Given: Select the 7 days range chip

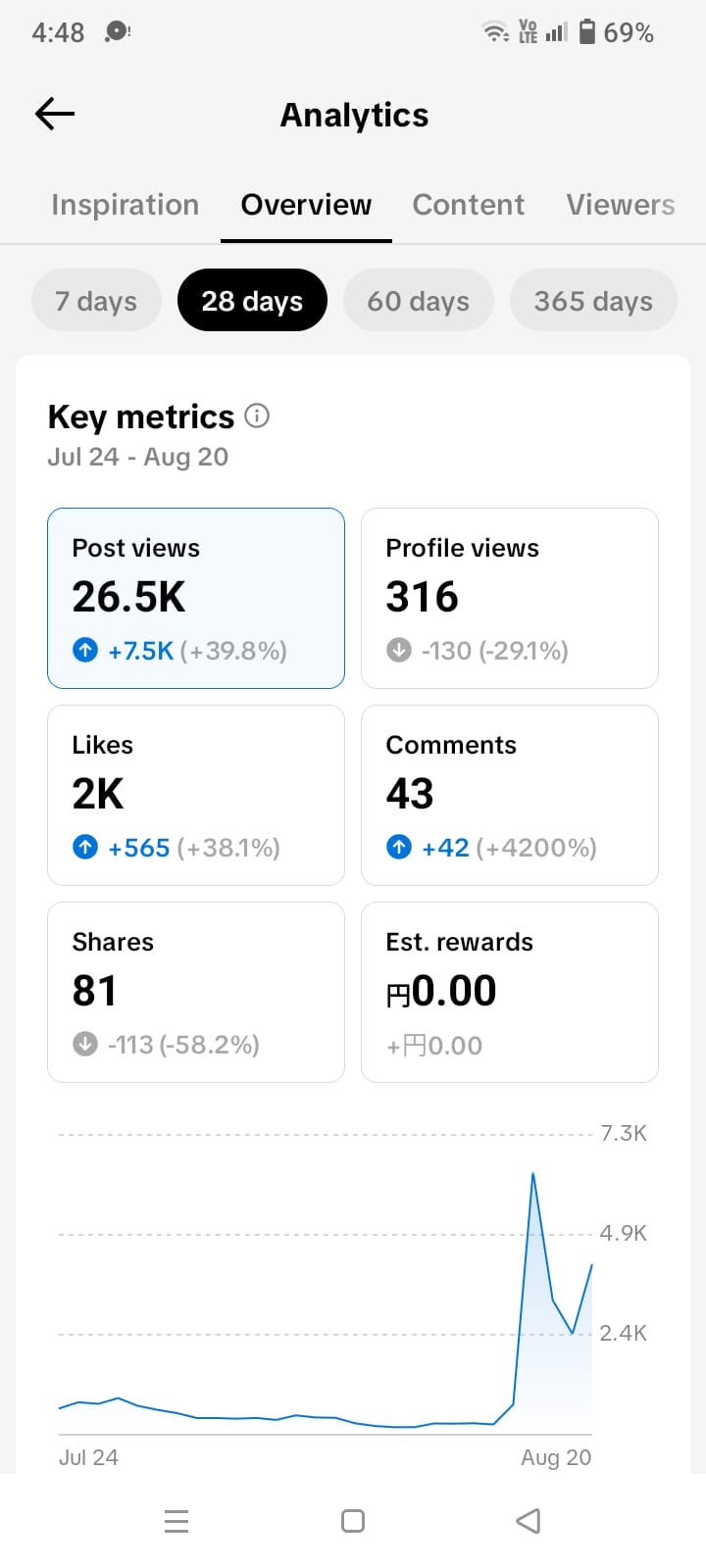Looking at the screenshot, I should pos(96,301).
